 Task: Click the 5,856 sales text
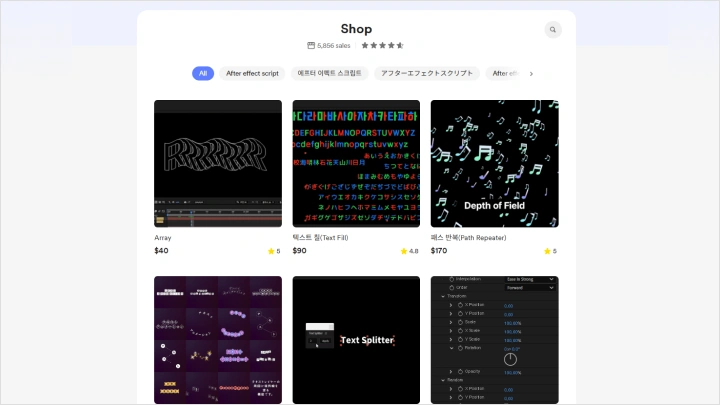click(334, 45)
